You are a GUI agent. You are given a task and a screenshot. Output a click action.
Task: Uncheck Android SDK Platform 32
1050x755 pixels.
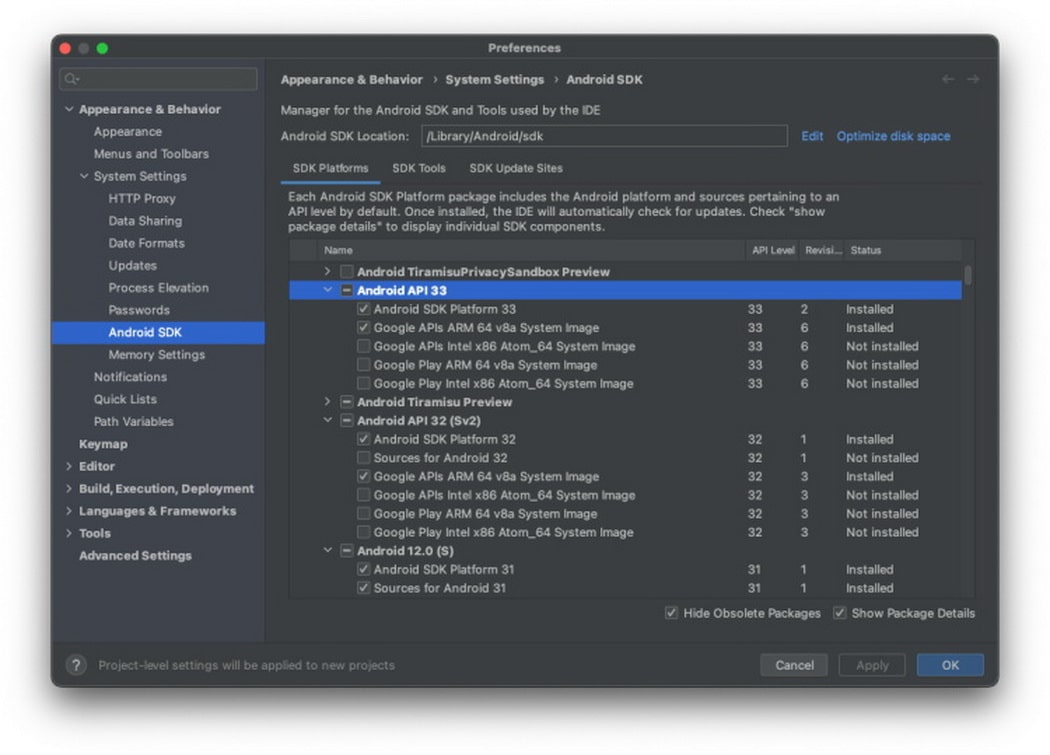click(363, 439)
